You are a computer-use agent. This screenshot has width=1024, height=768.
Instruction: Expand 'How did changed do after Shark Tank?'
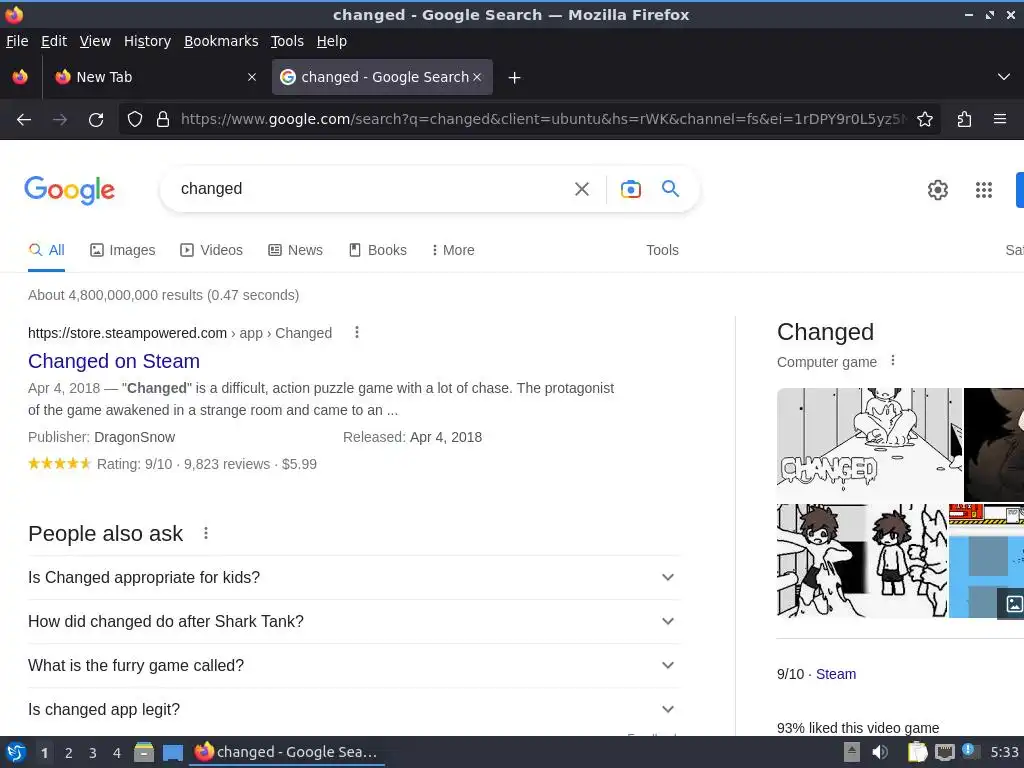tap(353, 621)
